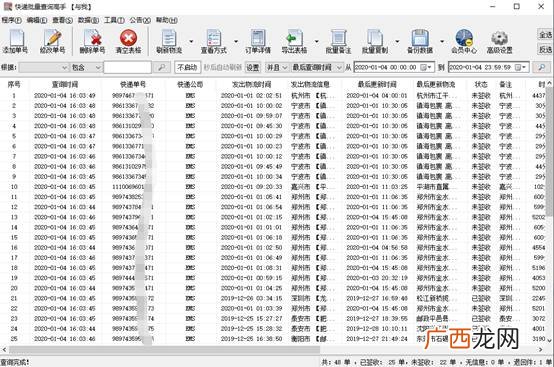The height and width of the screenshot is (367, 554).
Task: Click the cell 2020-01-01 02:02:51
Action: tap(251, 95)
